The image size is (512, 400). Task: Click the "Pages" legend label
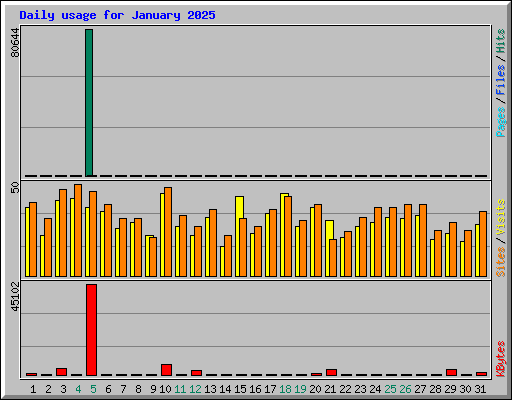click(x=501, y=122)
